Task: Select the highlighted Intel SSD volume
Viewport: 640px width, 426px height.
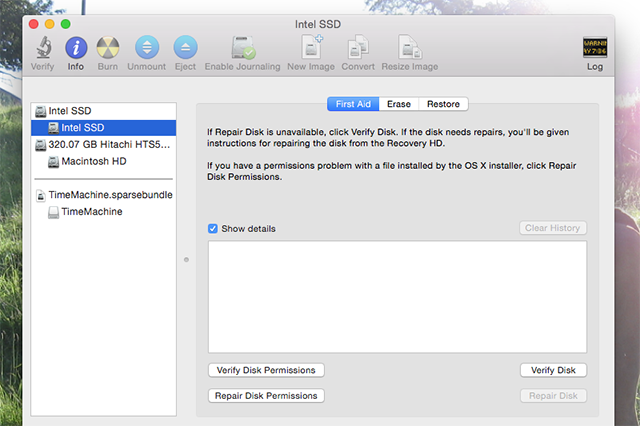Action: point(104,128)
